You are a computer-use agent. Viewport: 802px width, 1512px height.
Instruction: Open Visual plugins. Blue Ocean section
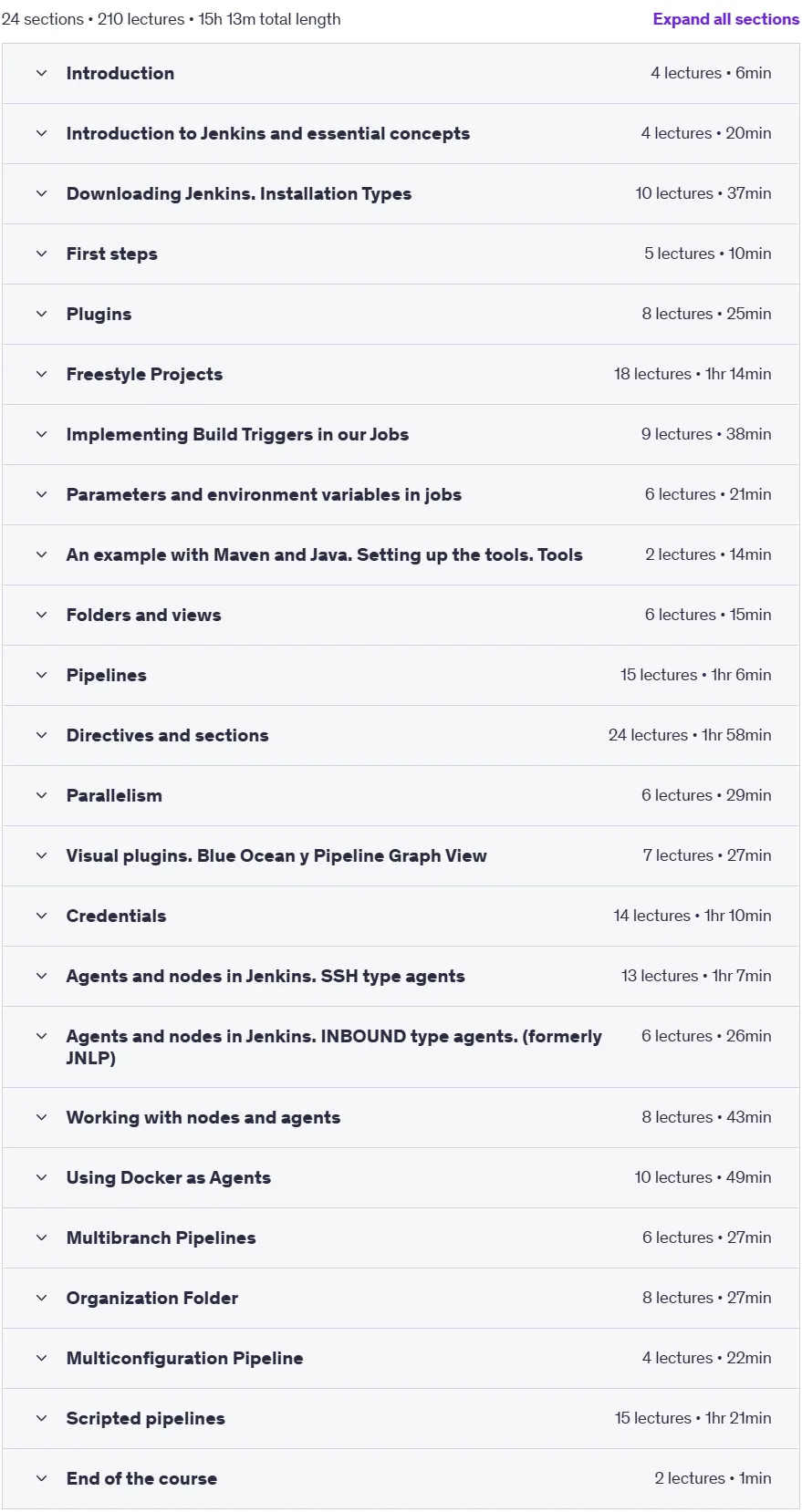click(x=276, y=855)
